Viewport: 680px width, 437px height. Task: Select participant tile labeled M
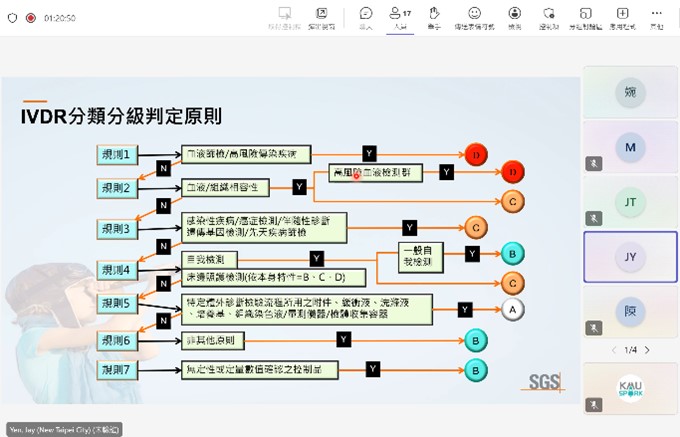[630, 148]
